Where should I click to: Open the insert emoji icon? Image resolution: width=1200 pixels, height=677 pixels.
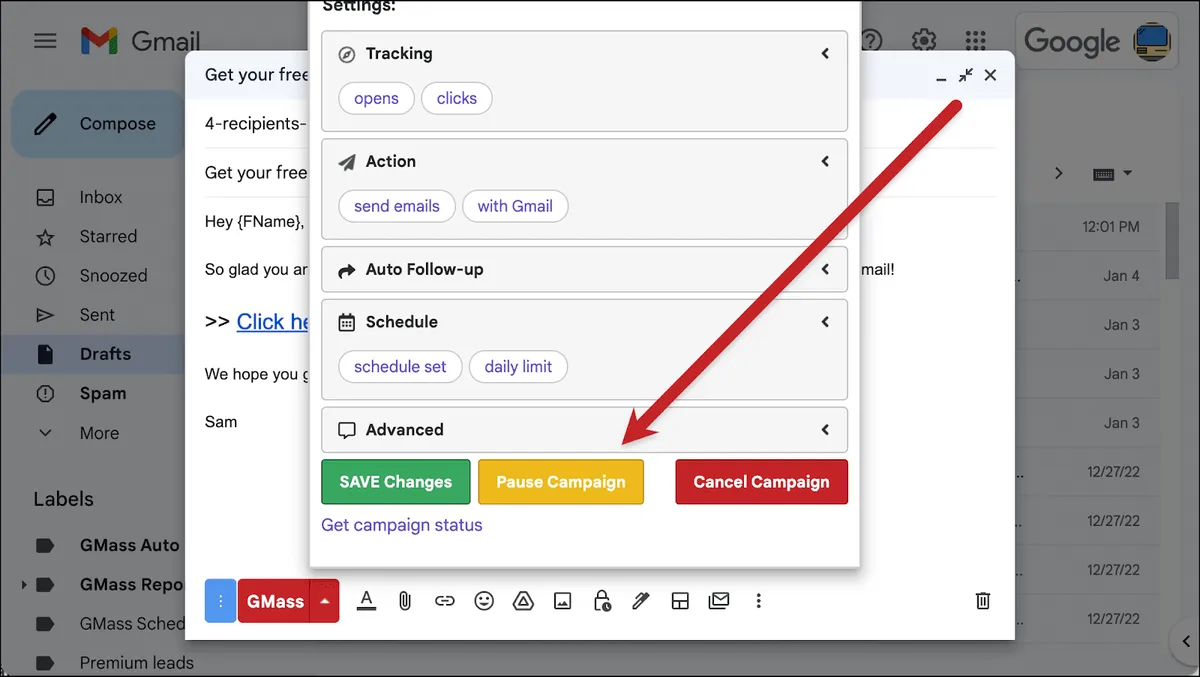coord(484,601)
